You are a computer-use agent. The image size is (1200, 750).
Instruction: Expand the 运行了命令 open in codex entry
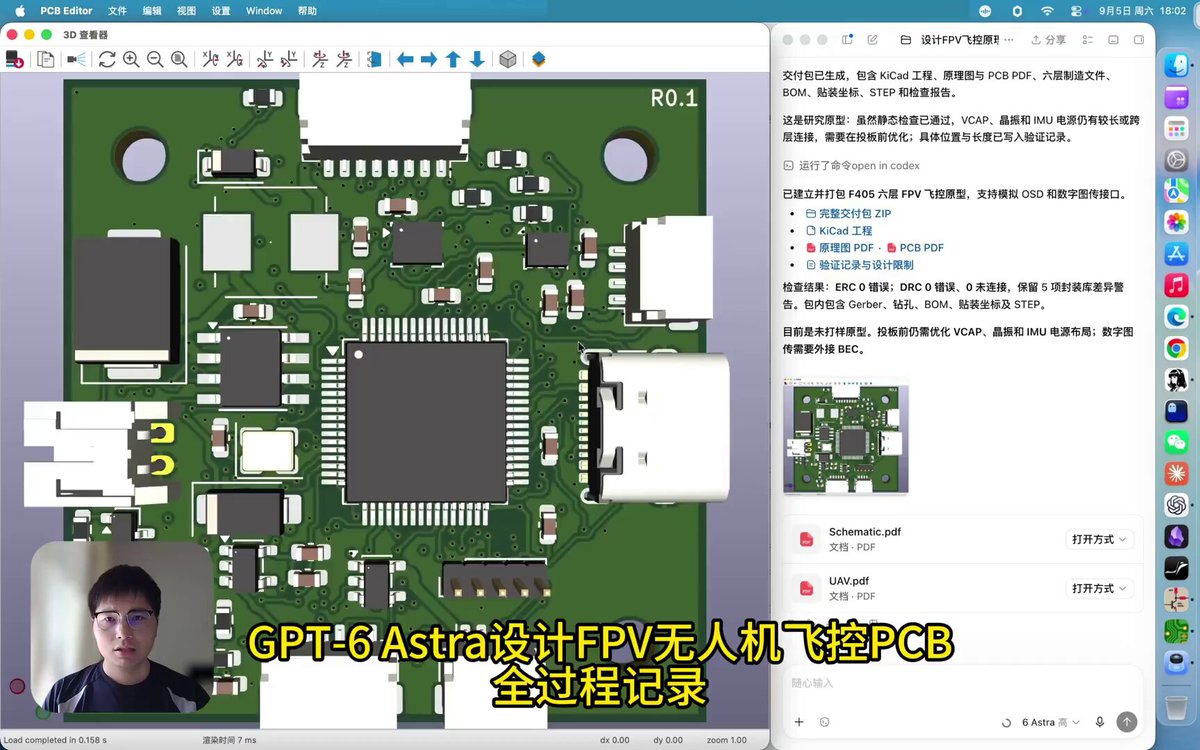[x=851, y=166]
